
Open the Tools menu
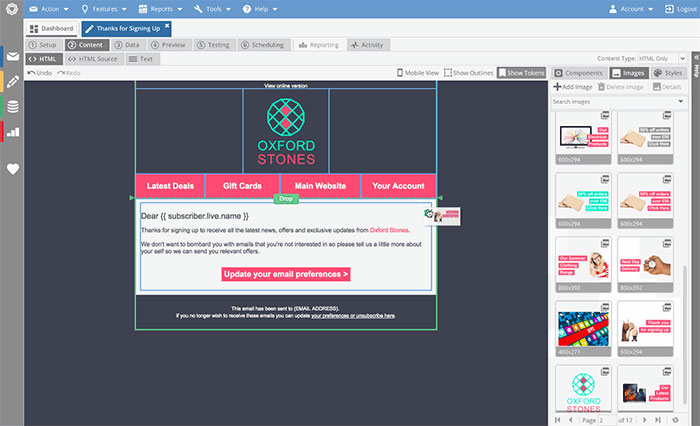(x=212, y=8)
